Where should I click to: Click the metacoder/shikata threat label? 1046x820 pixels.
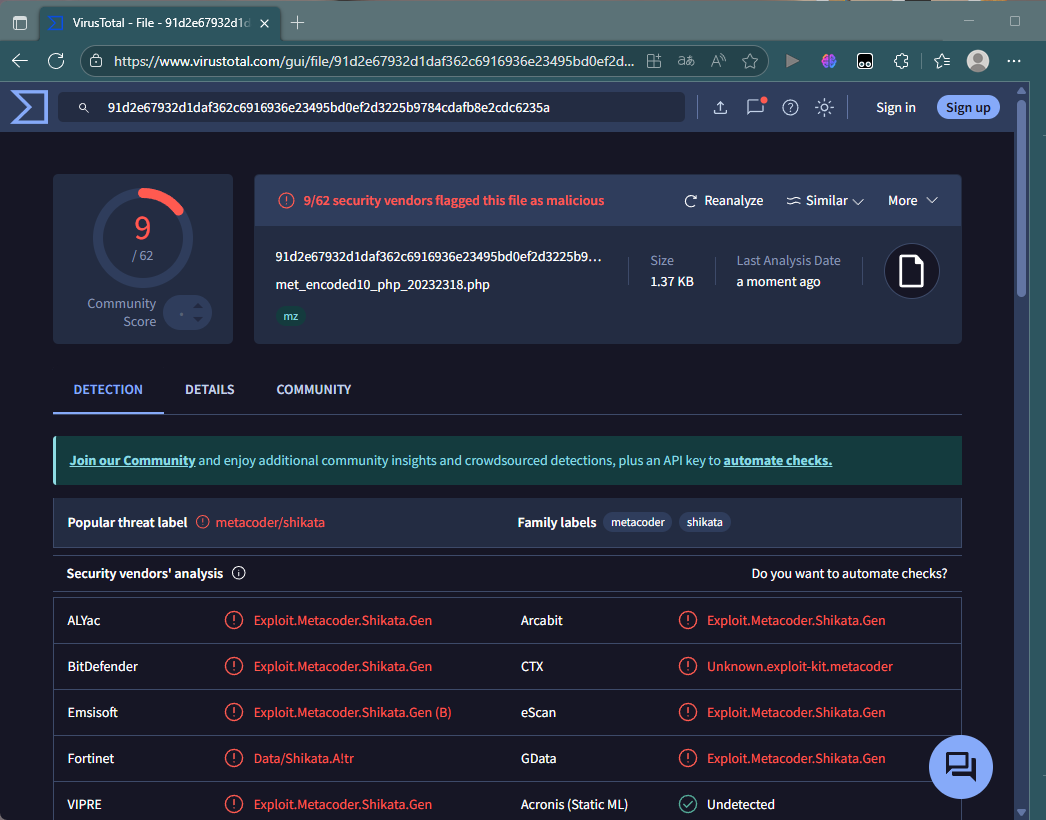click(x=270, y=522)
